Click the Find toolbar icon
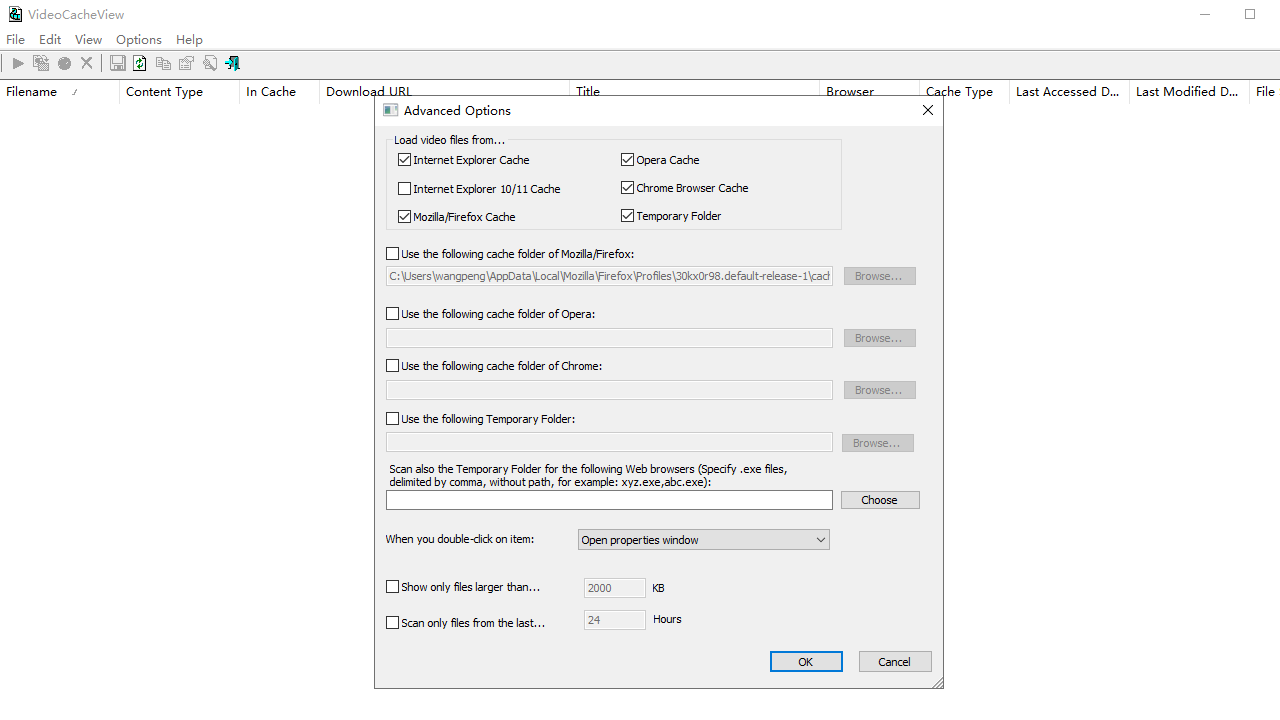 point(209,64)
